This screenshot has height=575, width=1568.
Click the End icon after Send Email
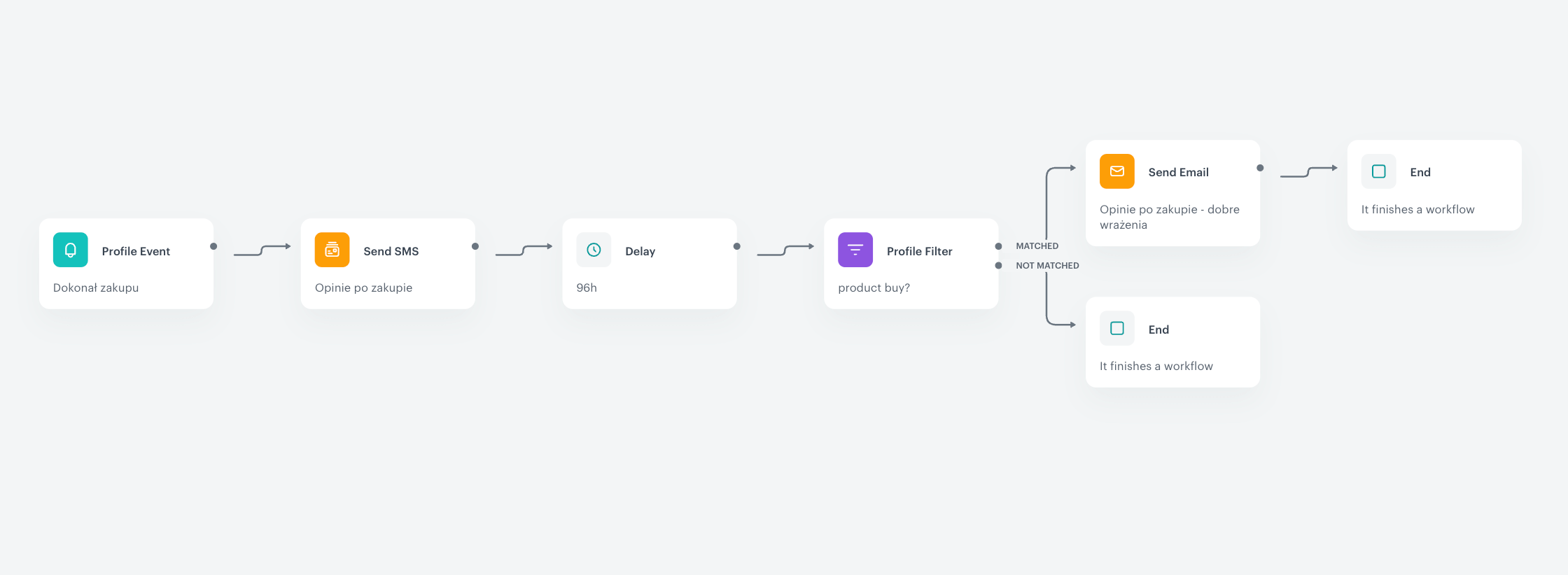coord(1379,171)
